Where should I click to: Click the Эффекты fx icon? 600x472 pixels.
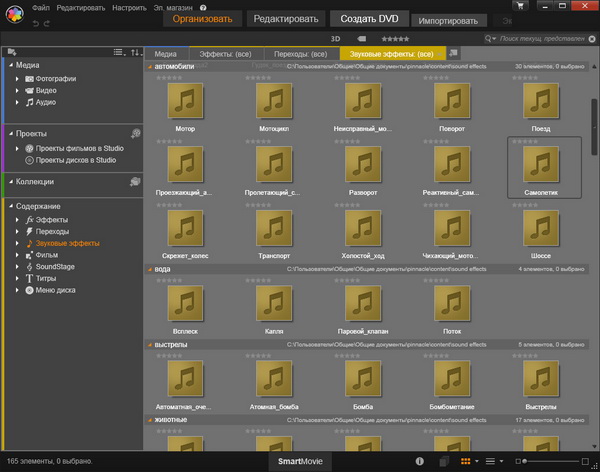click(30, 219)
